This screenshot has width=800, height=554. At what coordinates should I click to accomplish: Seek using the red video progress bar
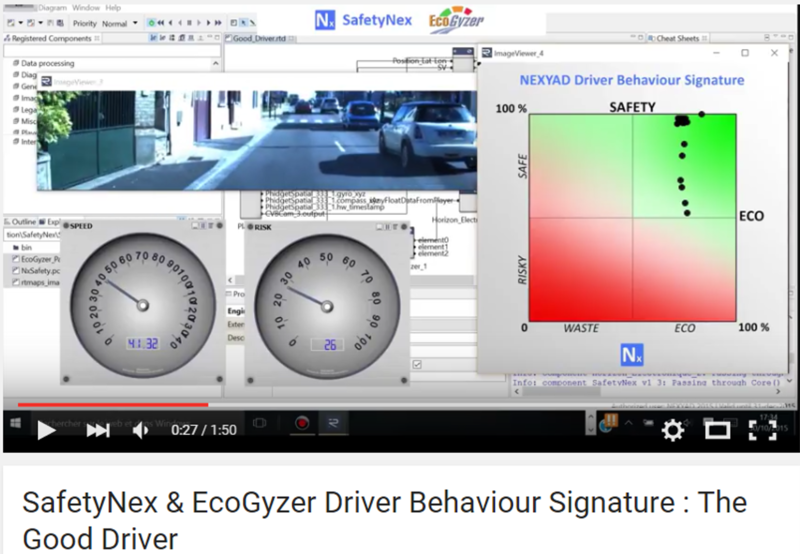pos(113,405)
